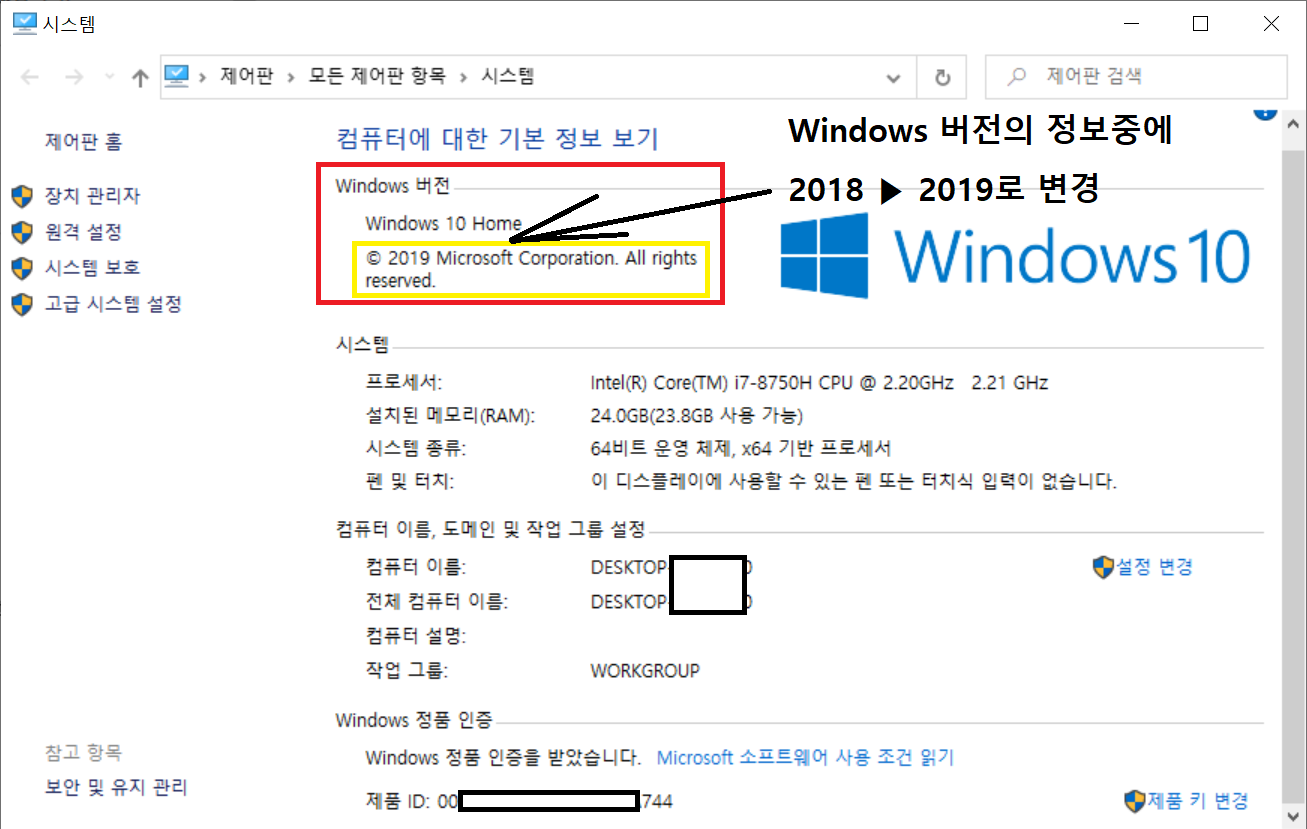Viewport: 1307px width, 829px height.
Task: Click shield icon beside 원격 설정
Action: 22,232
